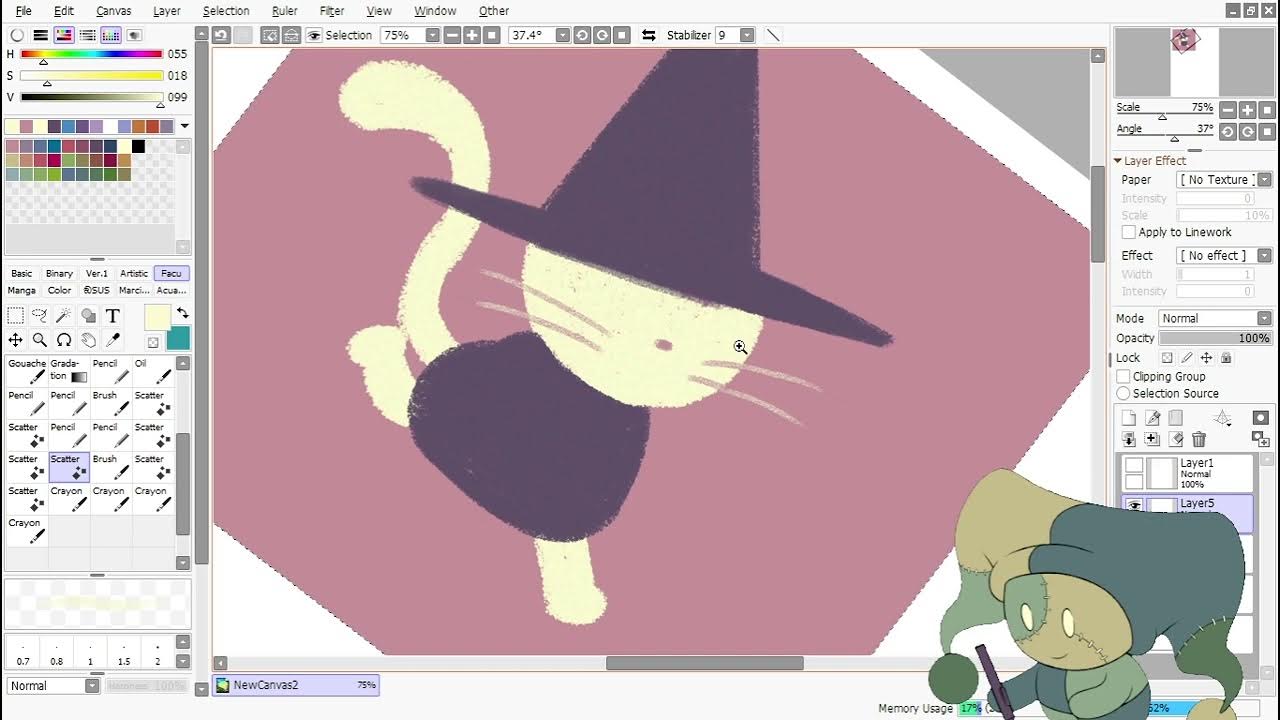Open the Ruler menu
Screen dimensions: 1280x720
click(x=284, y=11)
